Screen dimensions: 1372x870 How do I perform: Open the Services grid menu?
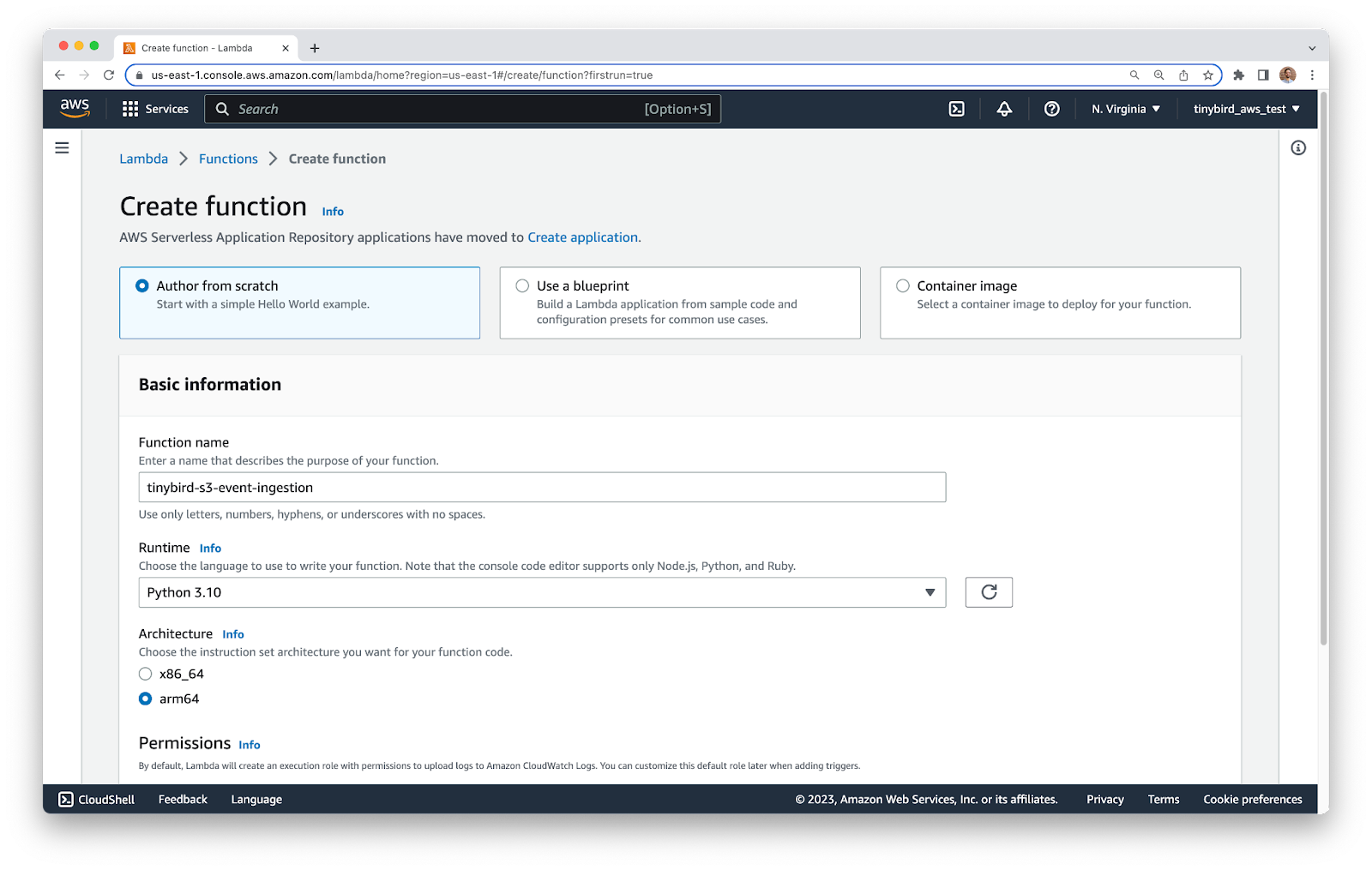click(x=155, y=109)
